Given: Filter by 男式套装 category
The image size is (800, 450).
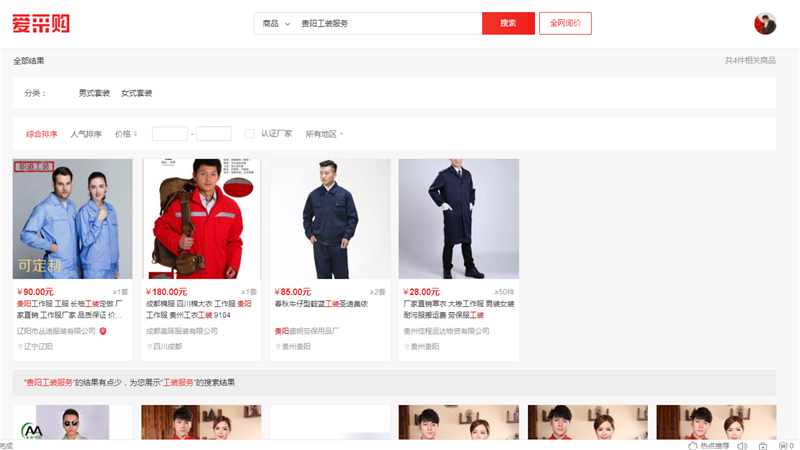Looking at the screenshot, I should [x=94, y=93].
